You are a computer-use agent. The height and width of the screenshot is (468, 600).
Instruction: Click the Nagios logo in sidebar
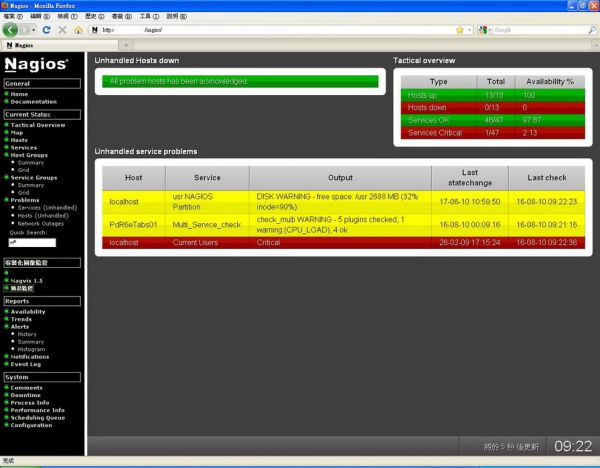tap(36, 64)
